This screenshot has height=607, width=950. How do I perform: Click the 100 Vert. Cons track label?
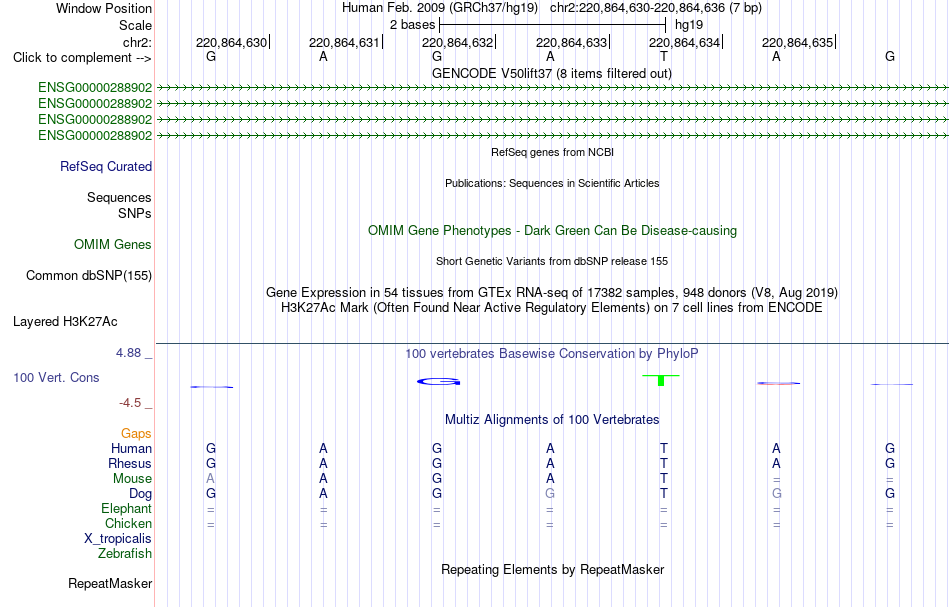point(56,377)
